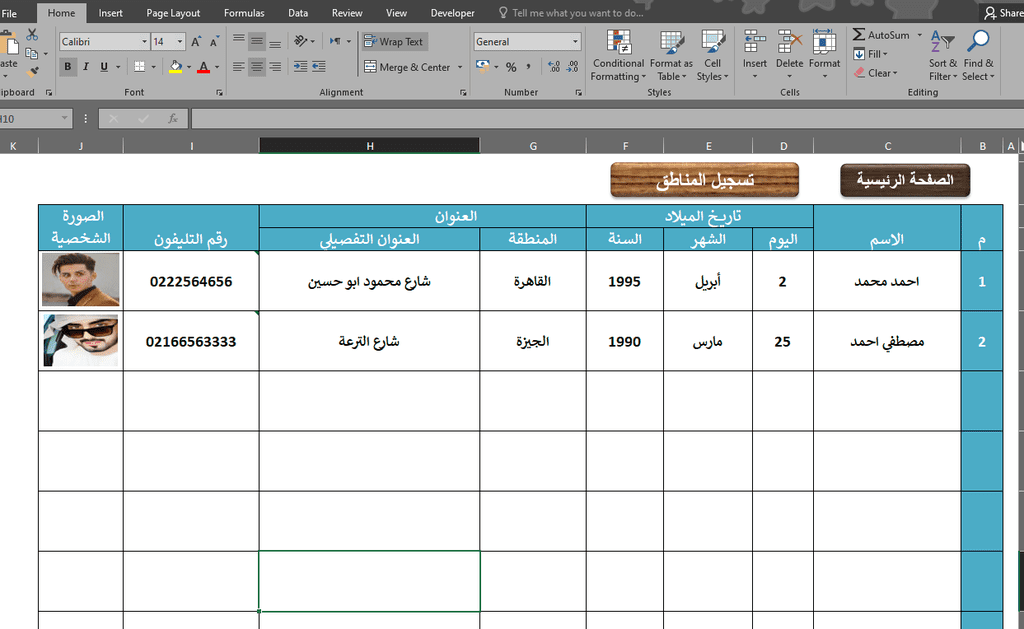The image size is (1024, 629).
Task: Open Cell Styles gallery
Action: point(712,56)
